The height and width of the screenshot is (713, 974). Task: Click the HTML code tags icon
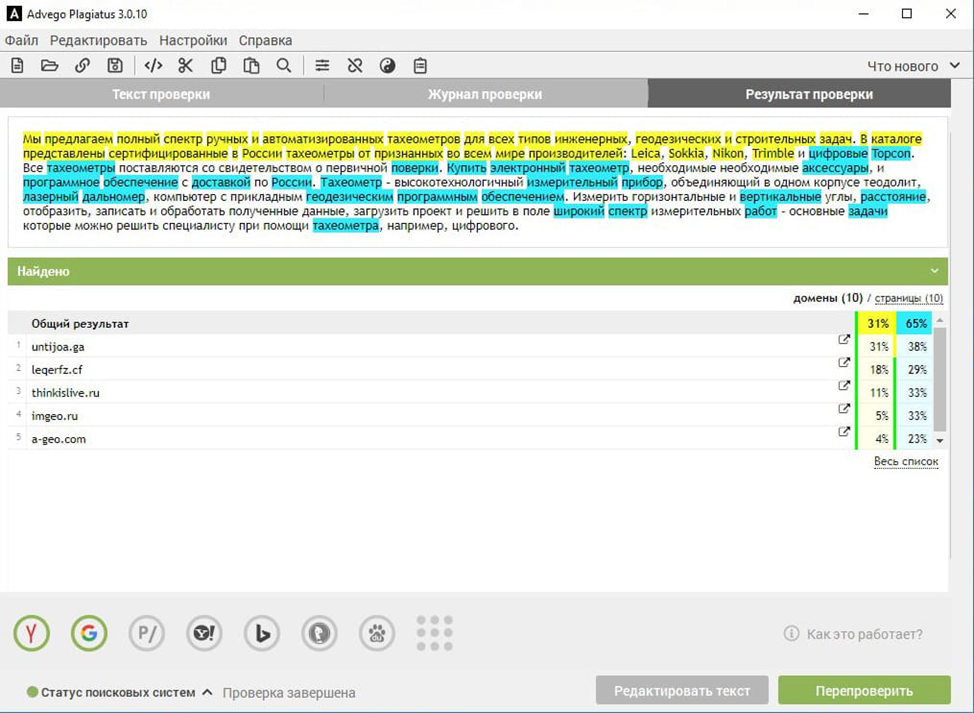[x=153, y=65]
